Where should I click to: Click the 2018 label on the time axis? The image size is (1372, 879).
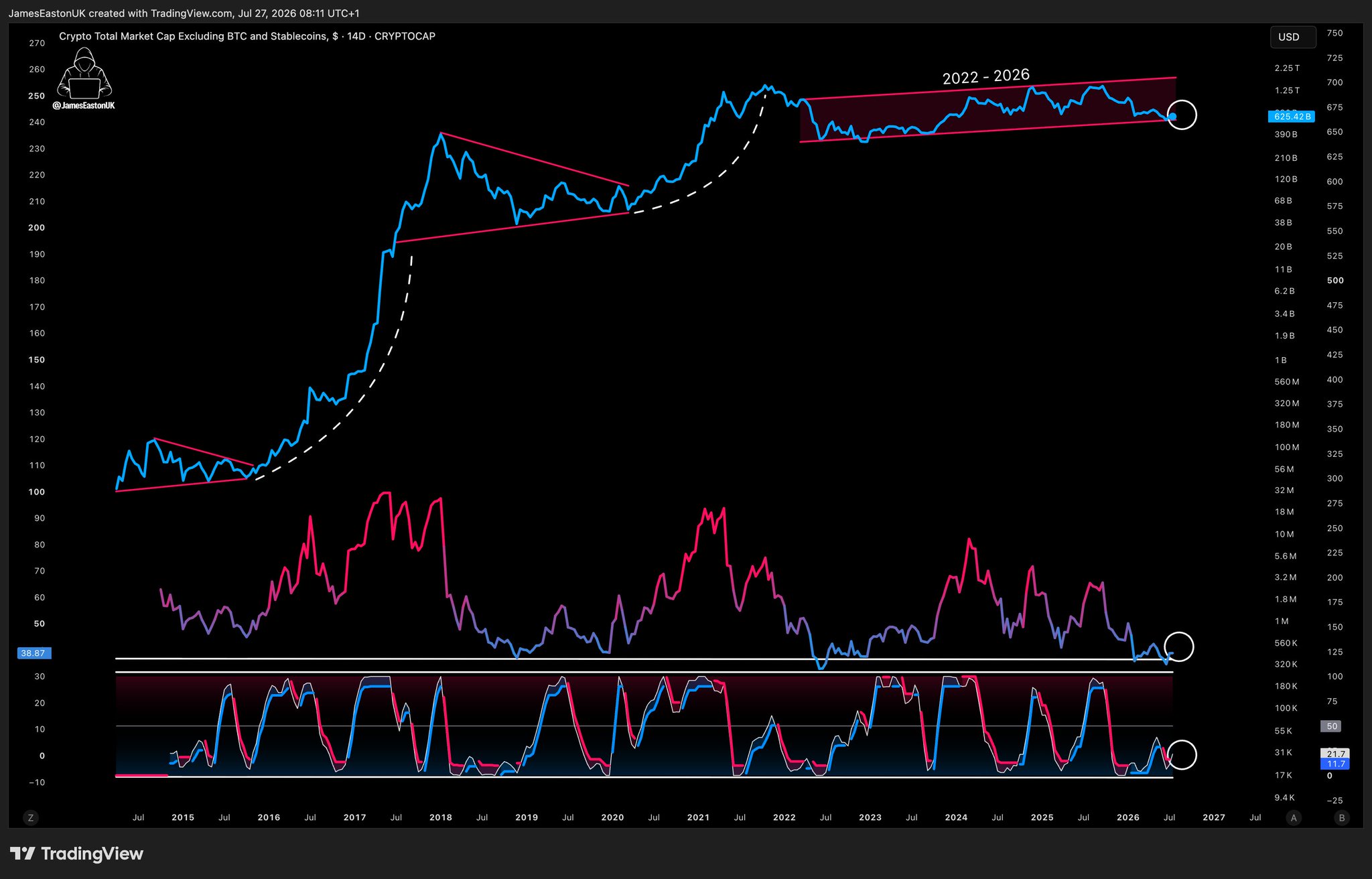(x=440, y=817)
